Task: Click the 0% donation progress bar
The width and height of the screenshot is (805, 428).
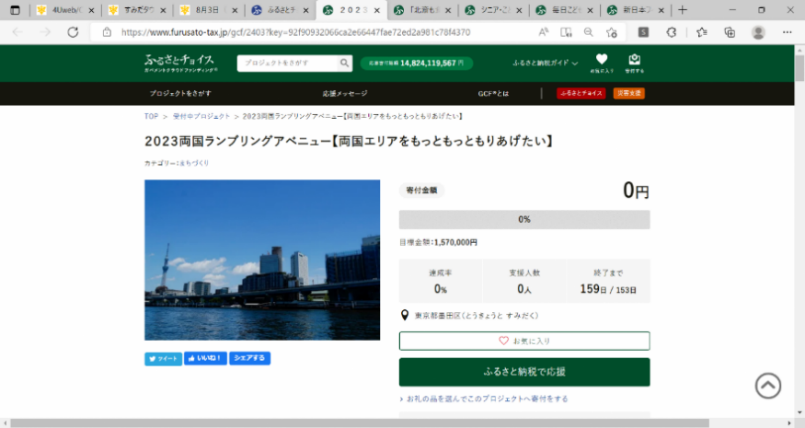Action: [524, 219]
